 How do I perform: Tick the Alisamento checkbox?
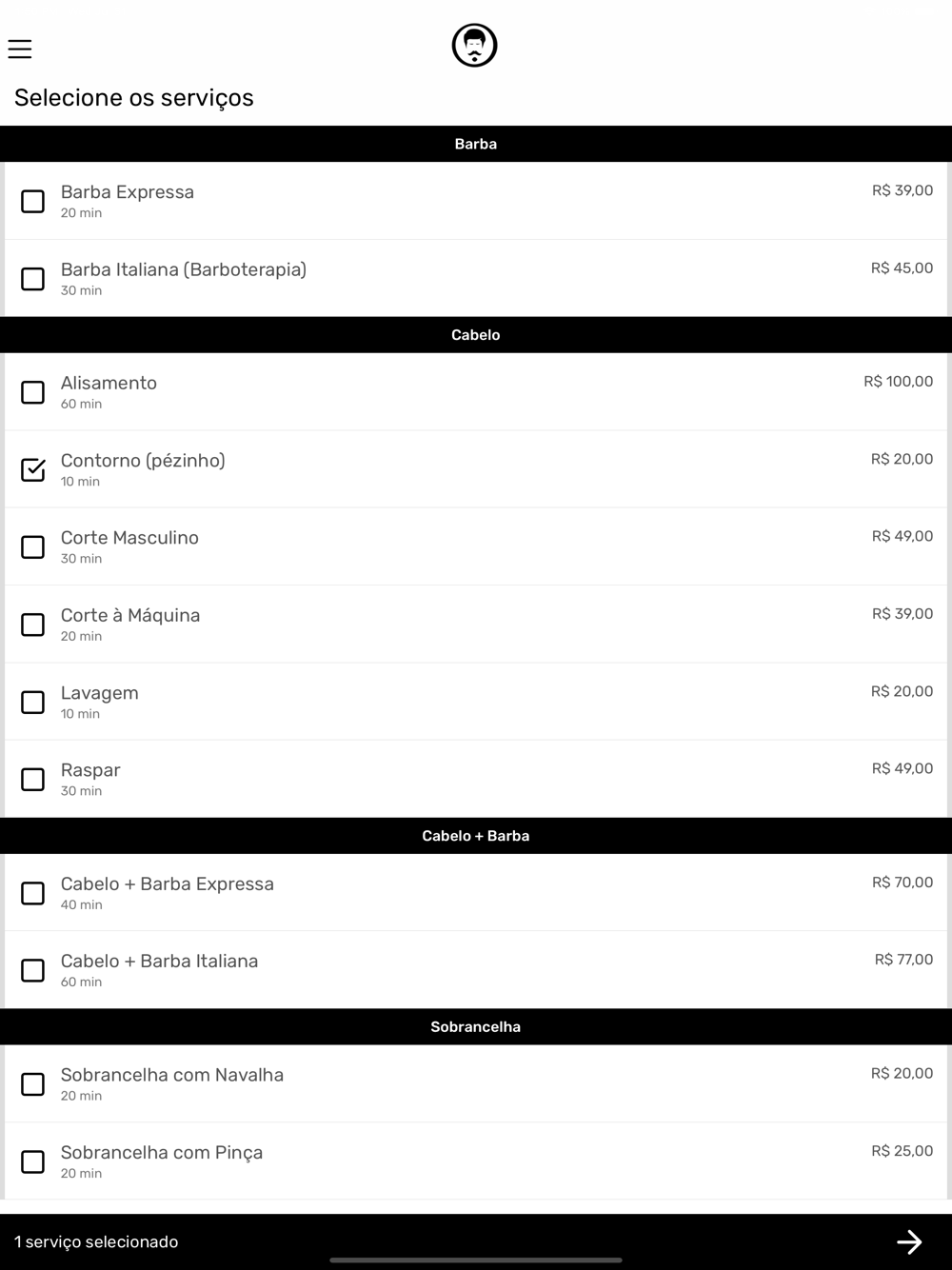click(33, 392)
